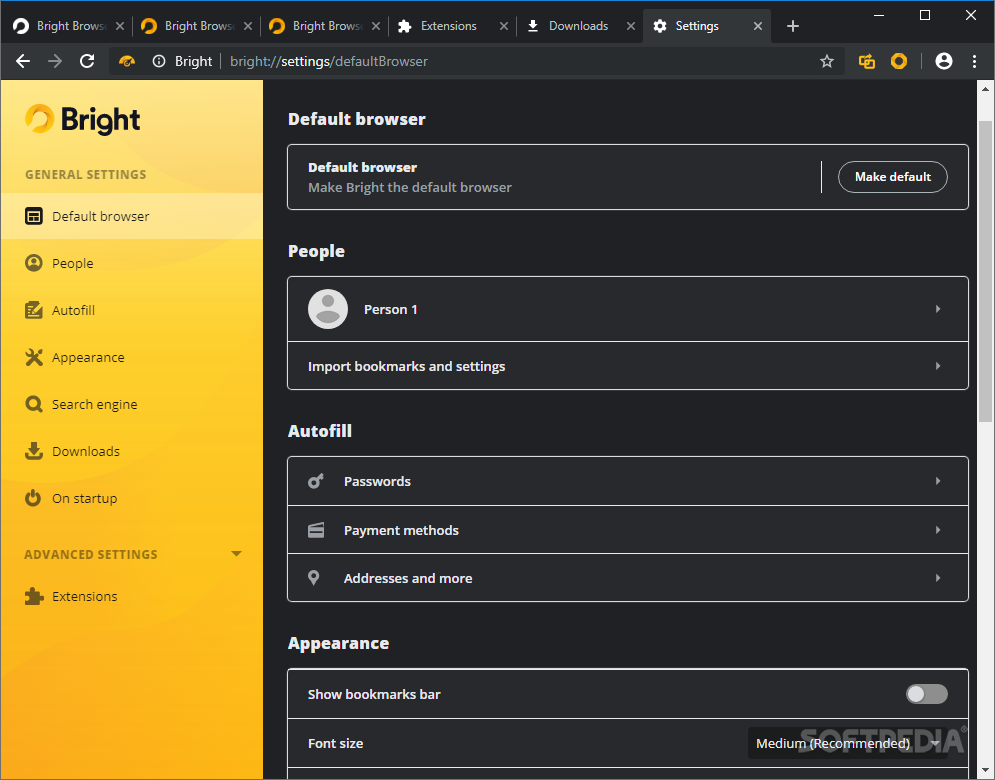Expand the Passwords row chevron
The image size is (995, 780).
[937, 481]
